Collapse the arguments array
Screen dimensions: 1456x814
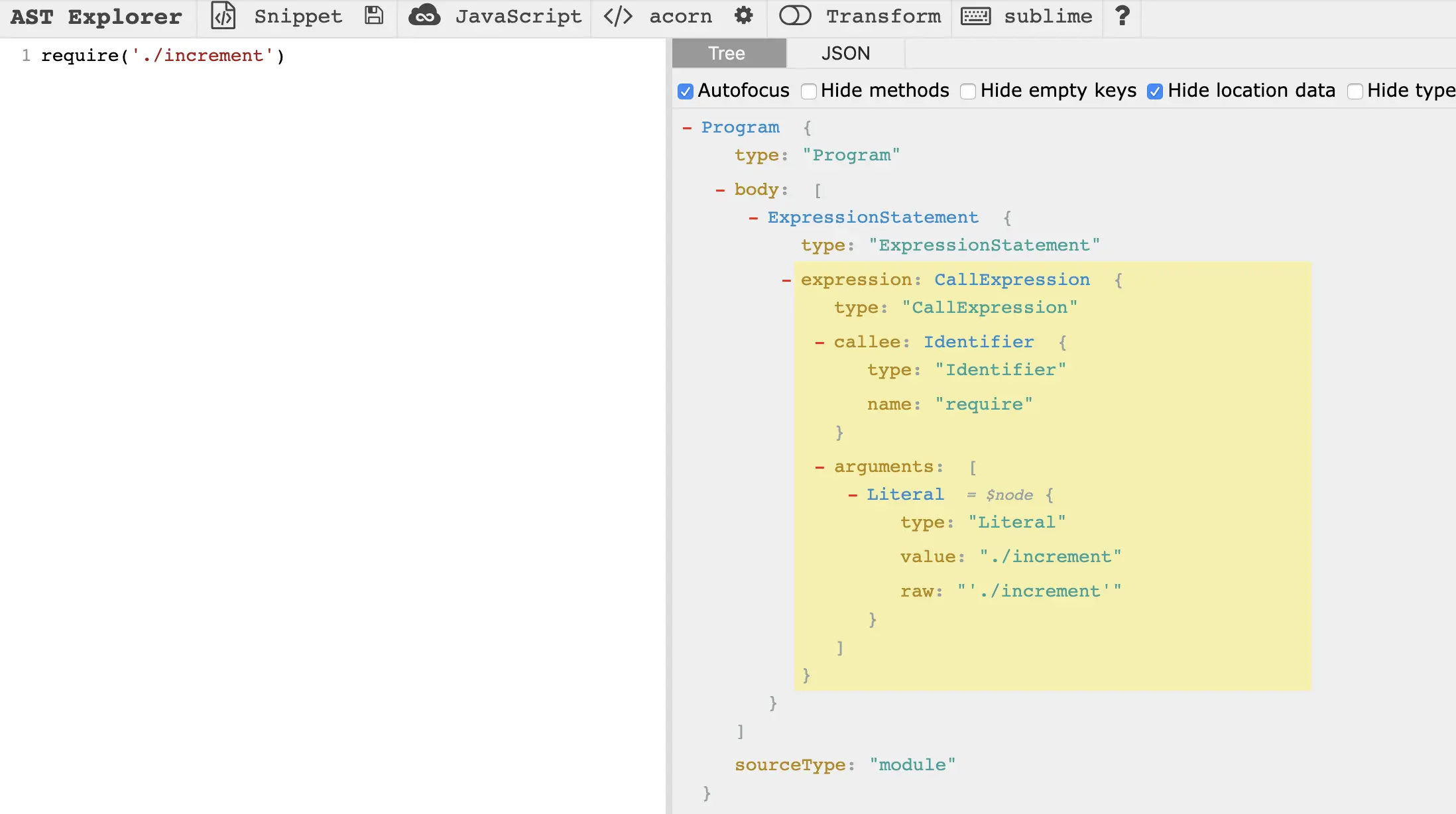(820, 467)
